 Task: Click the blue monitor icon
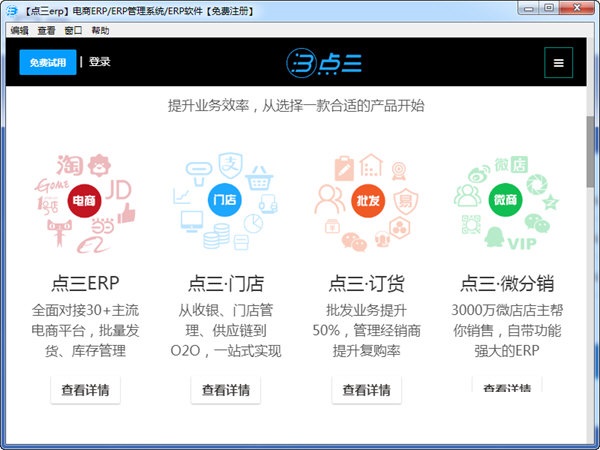tap(192, 221)
